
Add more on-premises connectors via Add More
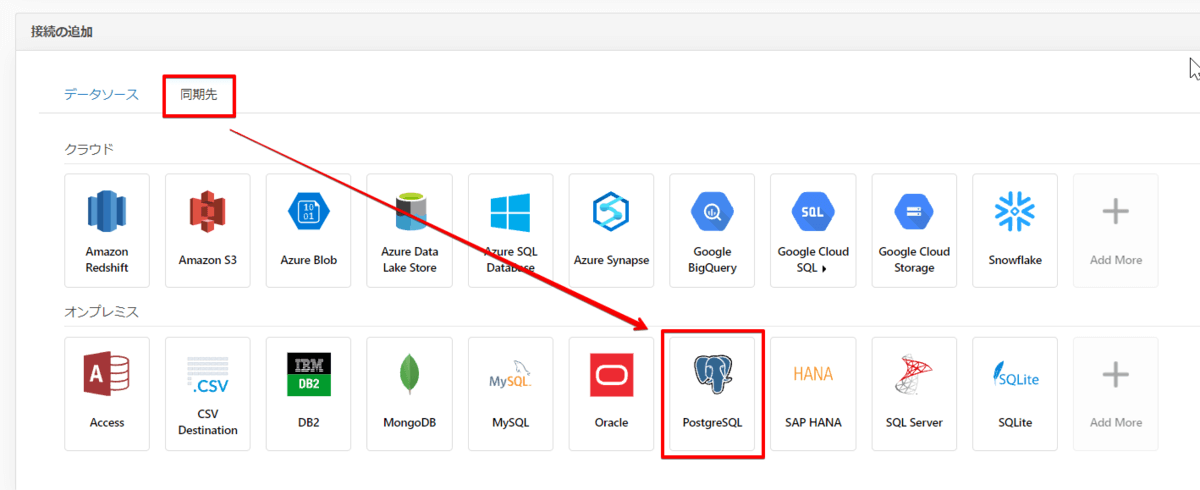1116,394
